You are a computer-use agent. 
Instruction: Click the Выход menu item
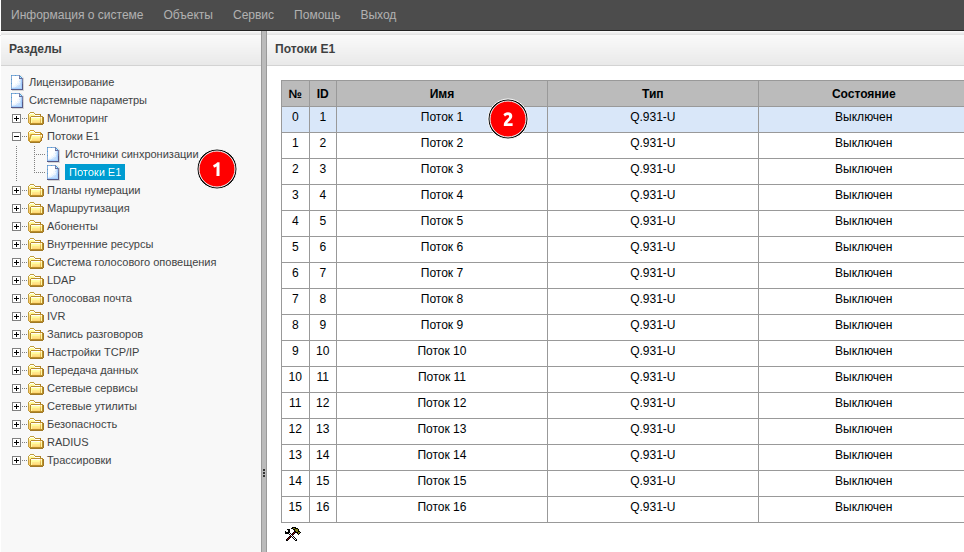click(378, 15)
